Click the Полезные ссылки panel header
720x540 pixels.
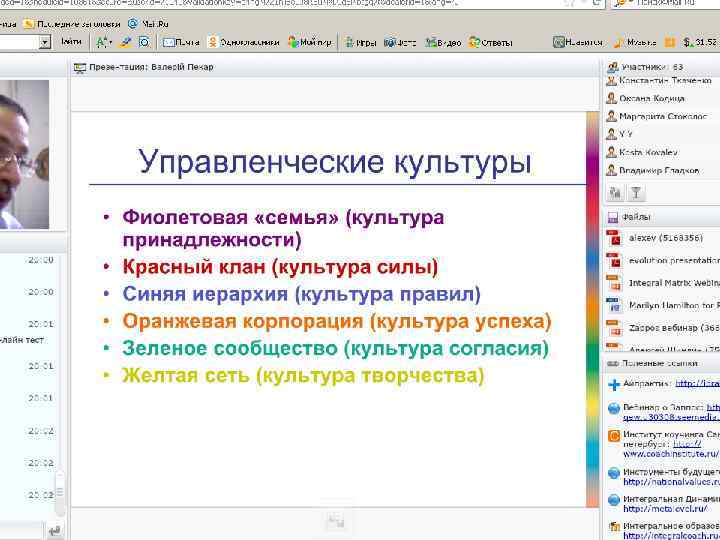point(662,364)
